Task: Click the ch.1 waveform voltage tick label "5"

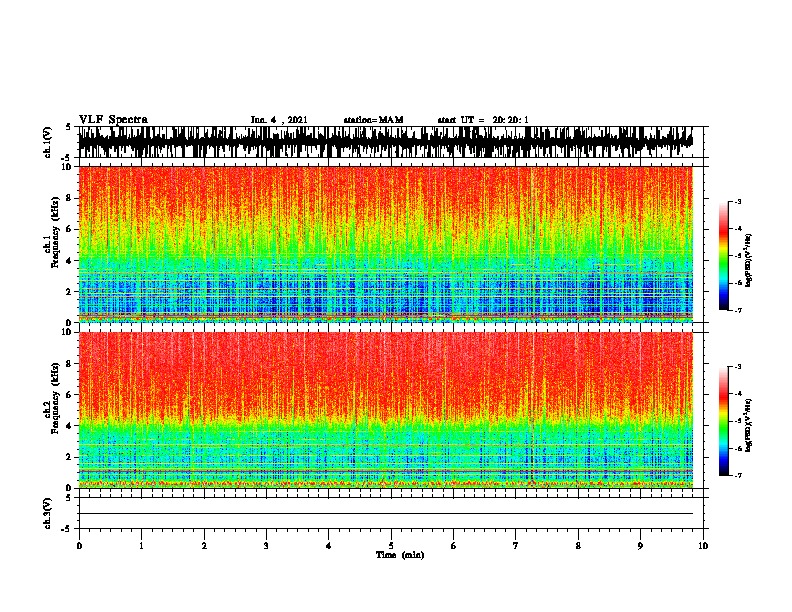Action: (x=70, y=127)
